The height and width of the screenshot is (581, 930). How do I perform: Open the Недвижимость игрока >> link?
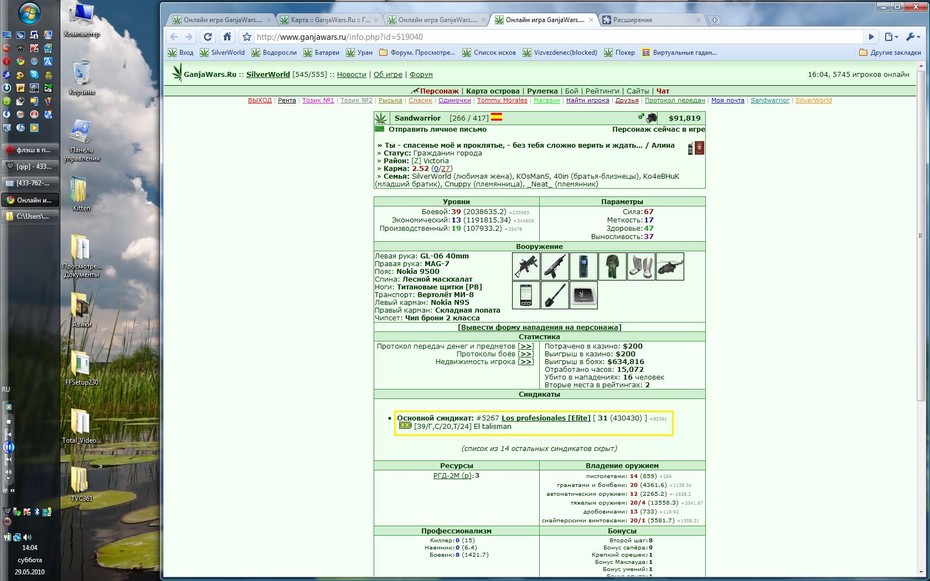525,362
